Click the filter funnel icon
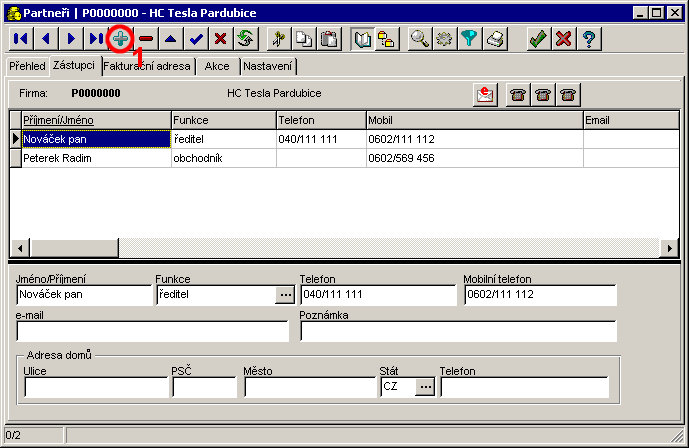The width and height of the screenshot is (689, 448). coord(470,39)
